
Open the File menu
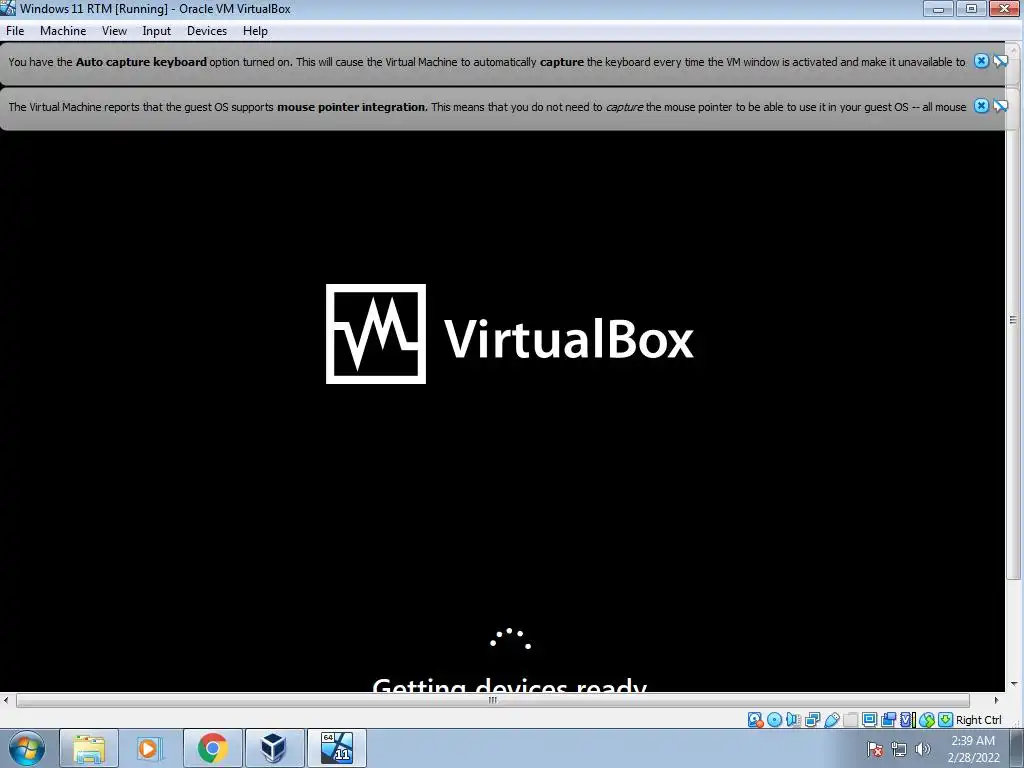[15, 31]
